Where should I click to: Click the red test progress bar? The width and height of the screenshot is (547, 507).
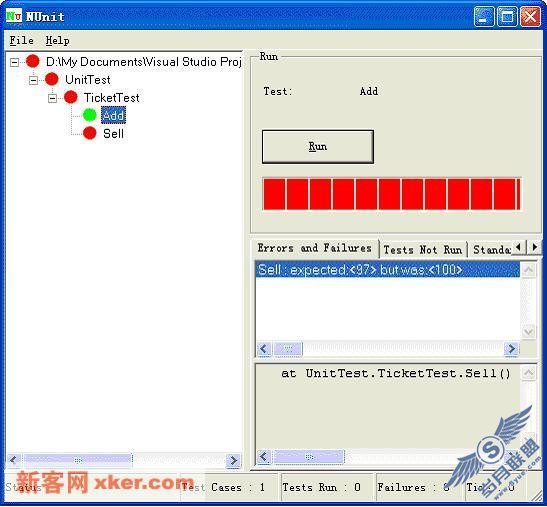[392, 194]
